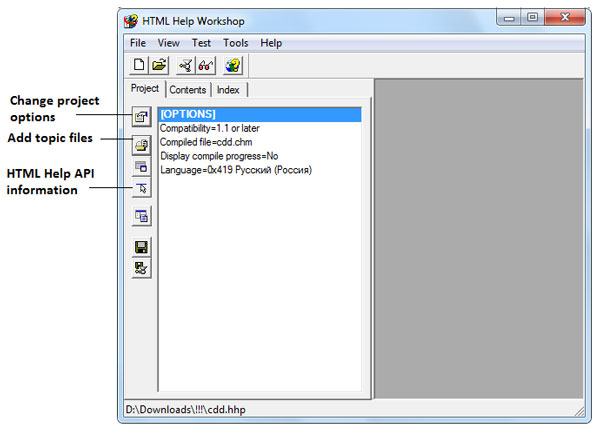Open HTML Help API information button
Screen dimensions: 600x431
[142, 187]
